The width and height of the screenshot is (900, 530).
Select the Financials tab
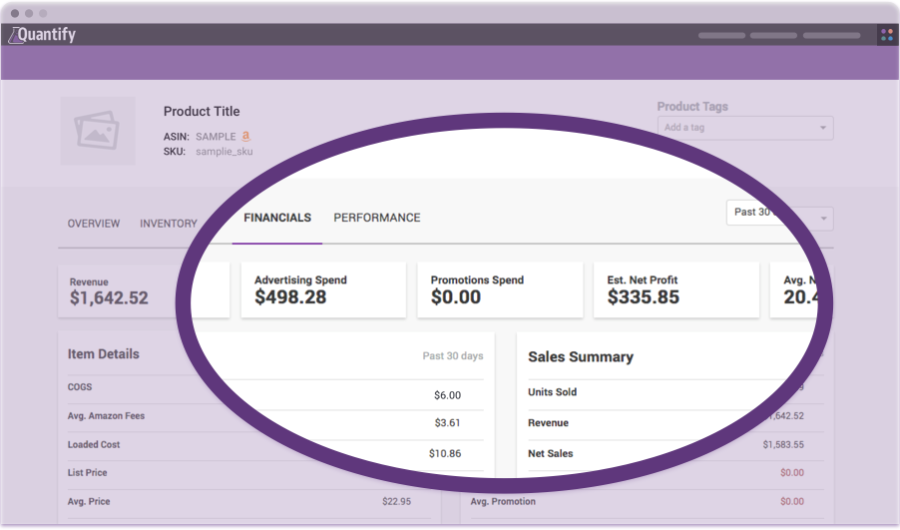pyautogui.click(x=277, y=218)
